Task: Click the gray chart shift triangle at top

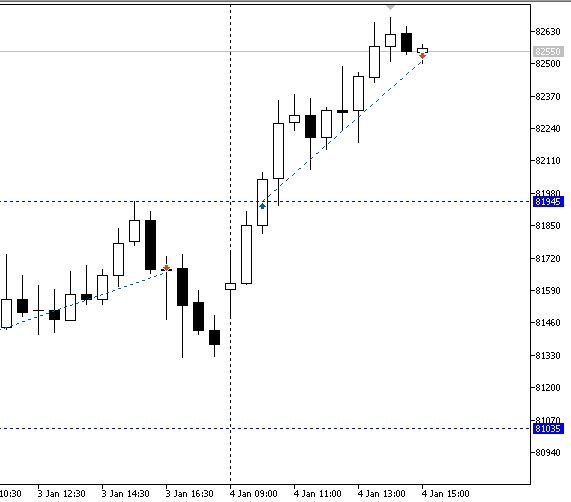Action: pyautogui.click(x=390, y=7)
